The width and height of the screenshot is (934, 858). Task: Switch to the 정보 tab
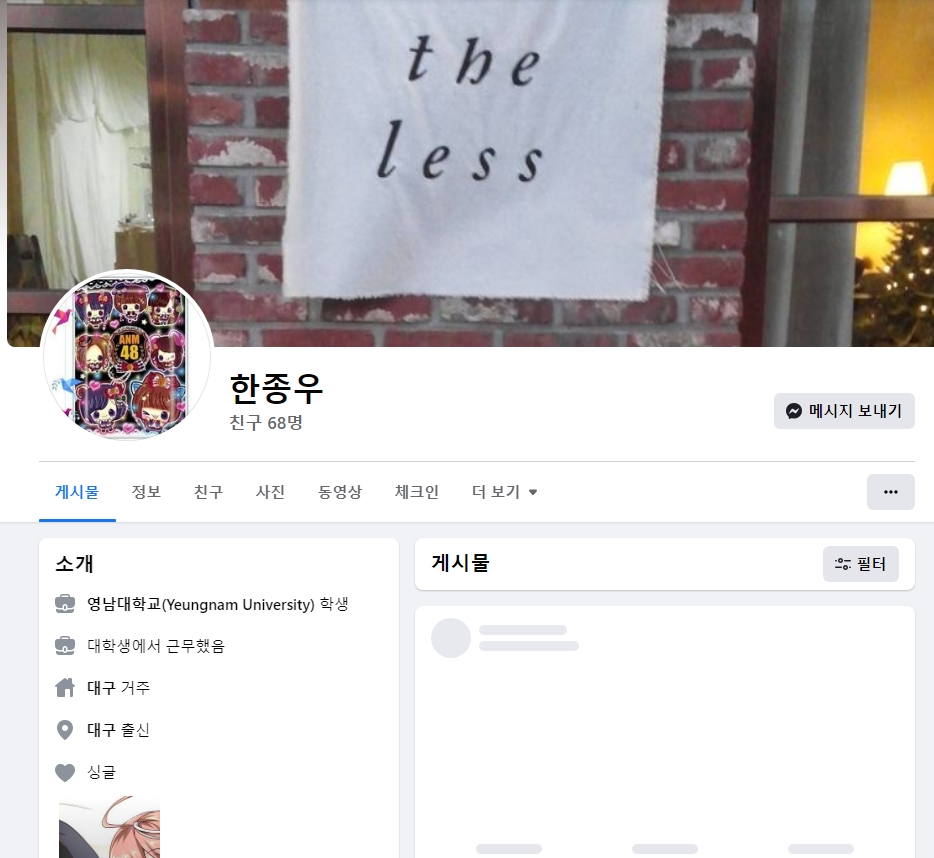point(146,492)
